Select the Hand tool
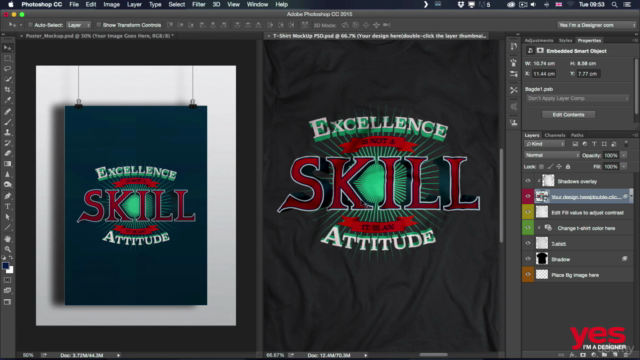This screenshot has width=640, height=360. click(x=7, y=238)
